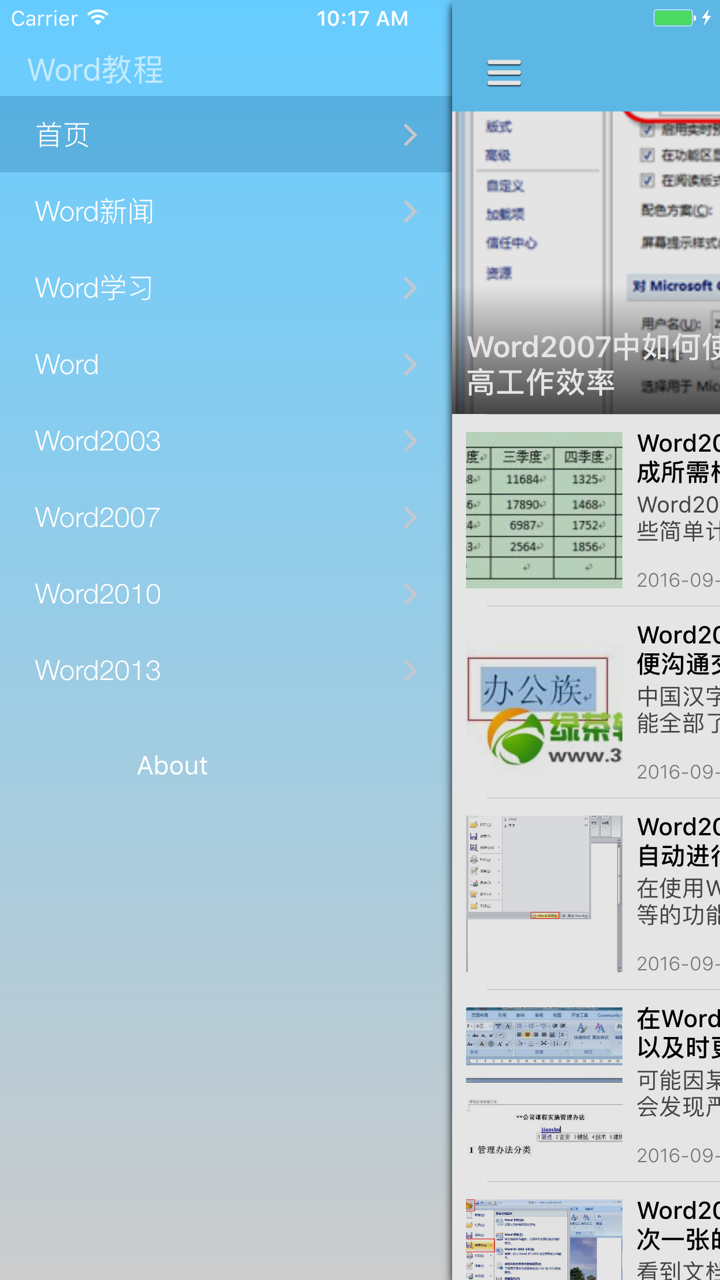
Task: Tap the Wi-Fi icon in the status bar
Action: 97,18
